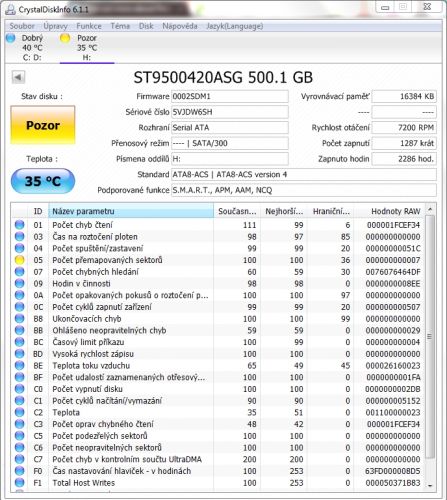Screen dimensions: 447x500
Task: Open the Jazyk(Language) menu
Action: click(x=235, y=26)
